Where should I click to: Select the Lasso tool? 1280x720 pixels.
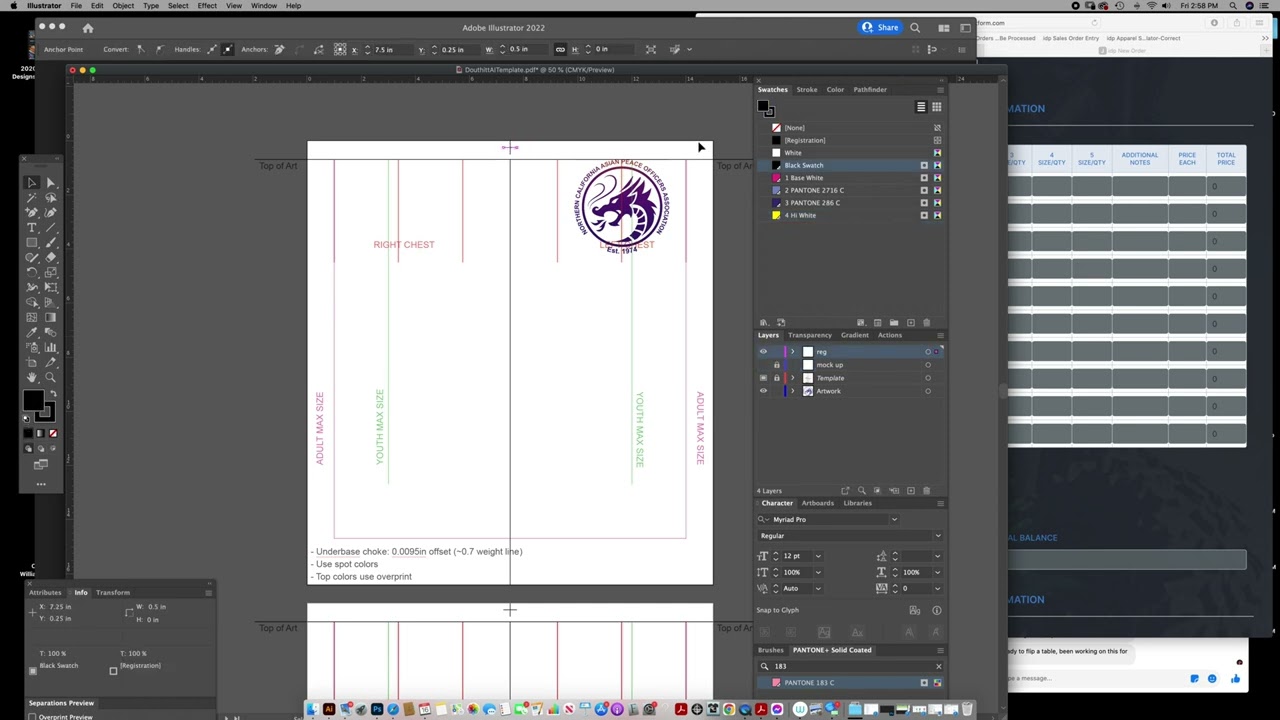coord(51,198)
